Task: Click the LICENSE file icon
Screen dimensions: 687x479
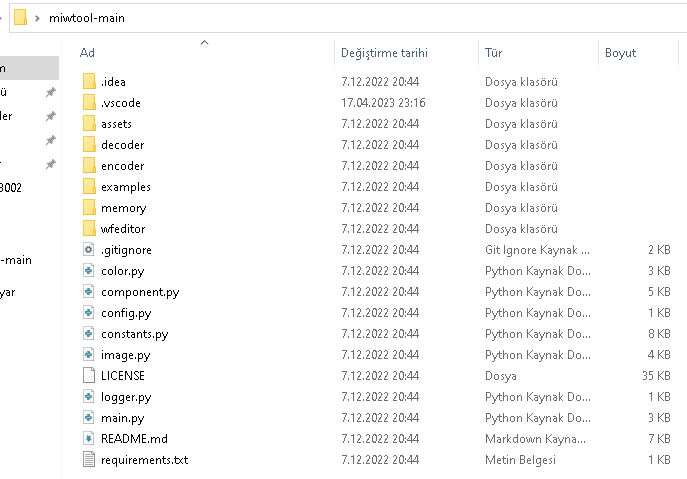Action: [88, 376]
